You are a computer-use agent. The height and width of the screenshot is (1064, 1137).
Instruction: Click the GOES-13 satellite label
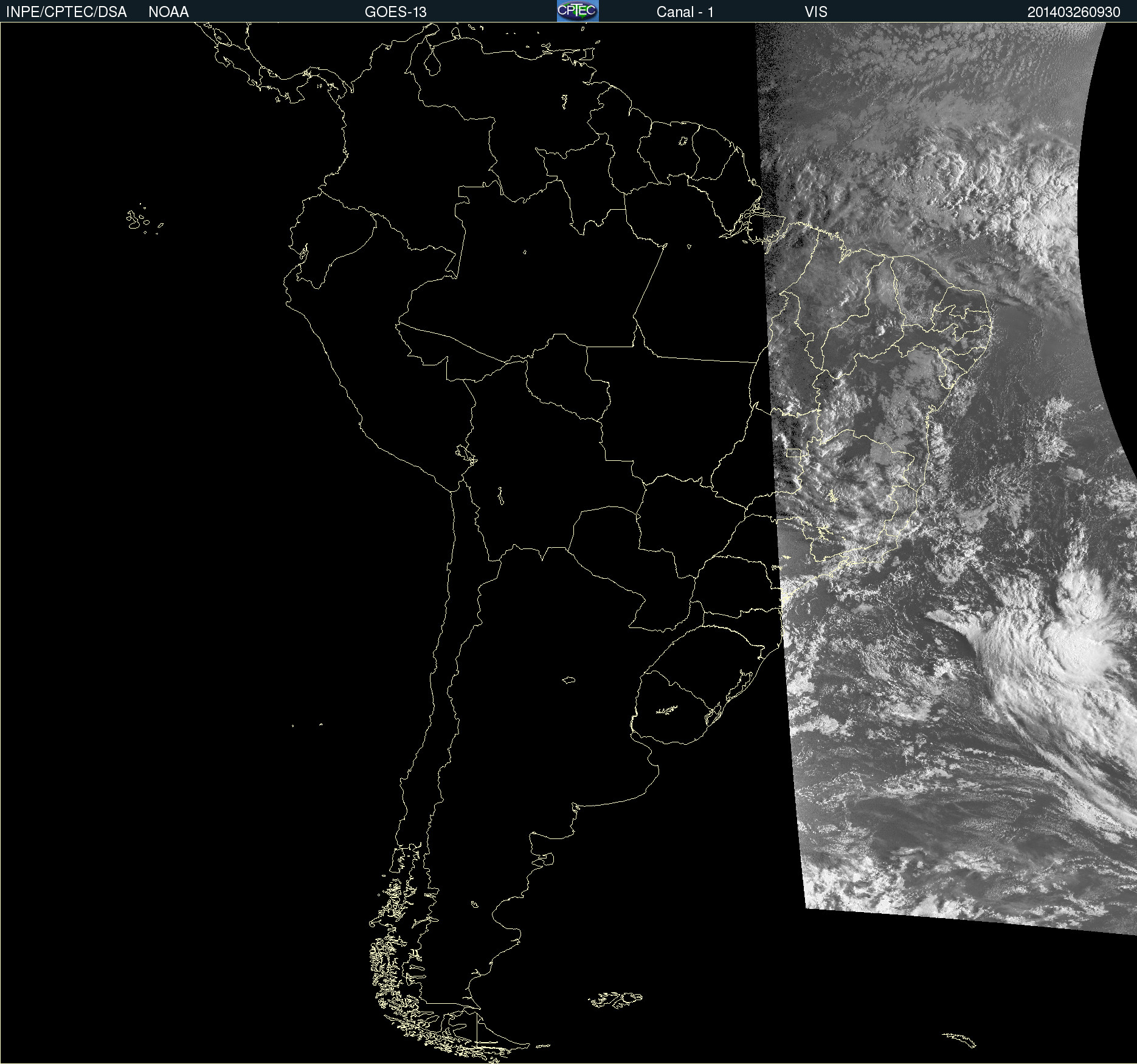tap(396, 12)
